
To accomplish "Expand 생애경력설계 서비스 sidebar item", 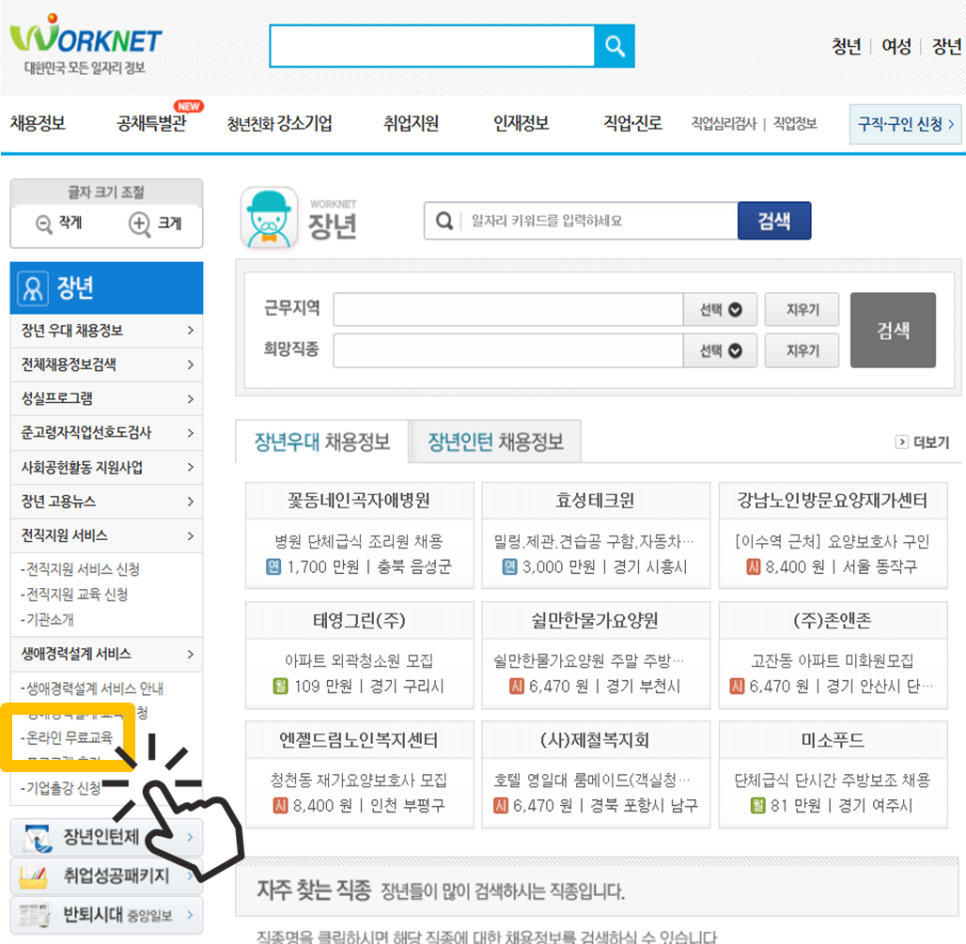I will [107, 654].
